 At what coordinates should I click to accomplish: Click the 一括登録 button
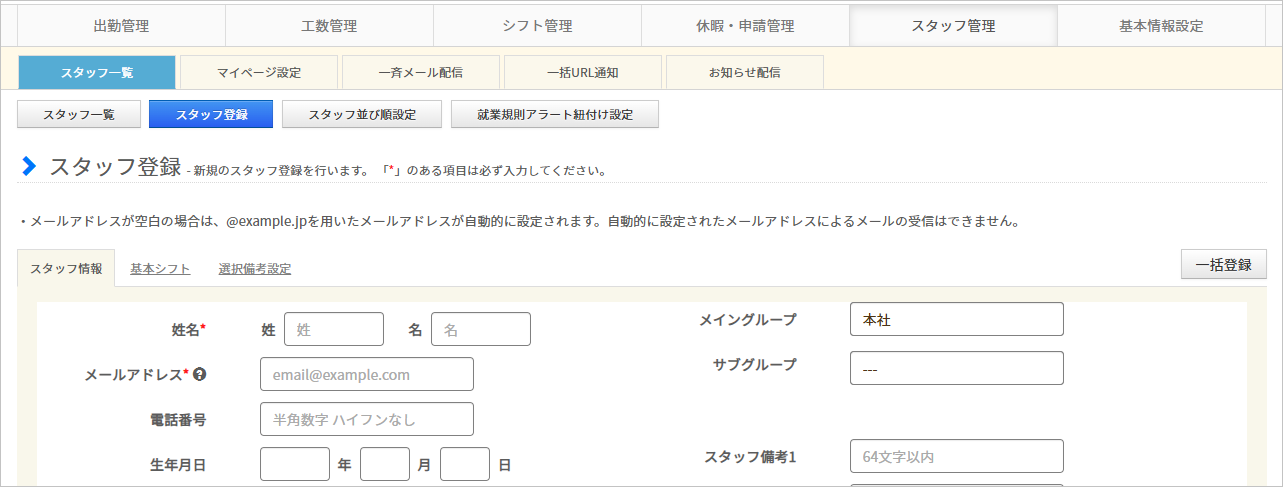point(1224,265)
